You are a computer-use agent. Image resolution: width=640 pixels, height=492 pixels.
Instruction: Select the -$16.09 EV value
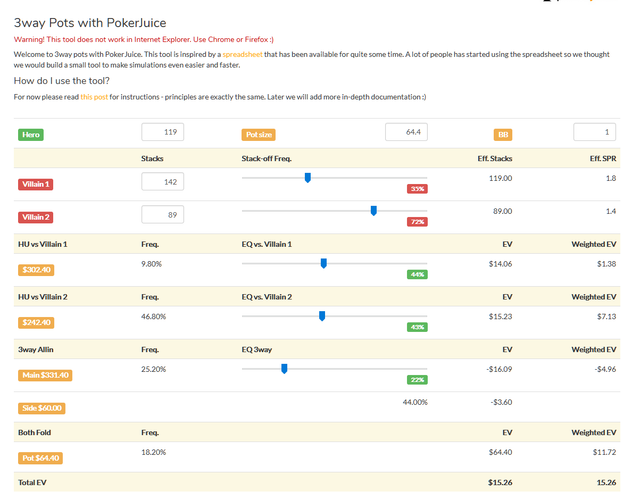click(499, 369)
